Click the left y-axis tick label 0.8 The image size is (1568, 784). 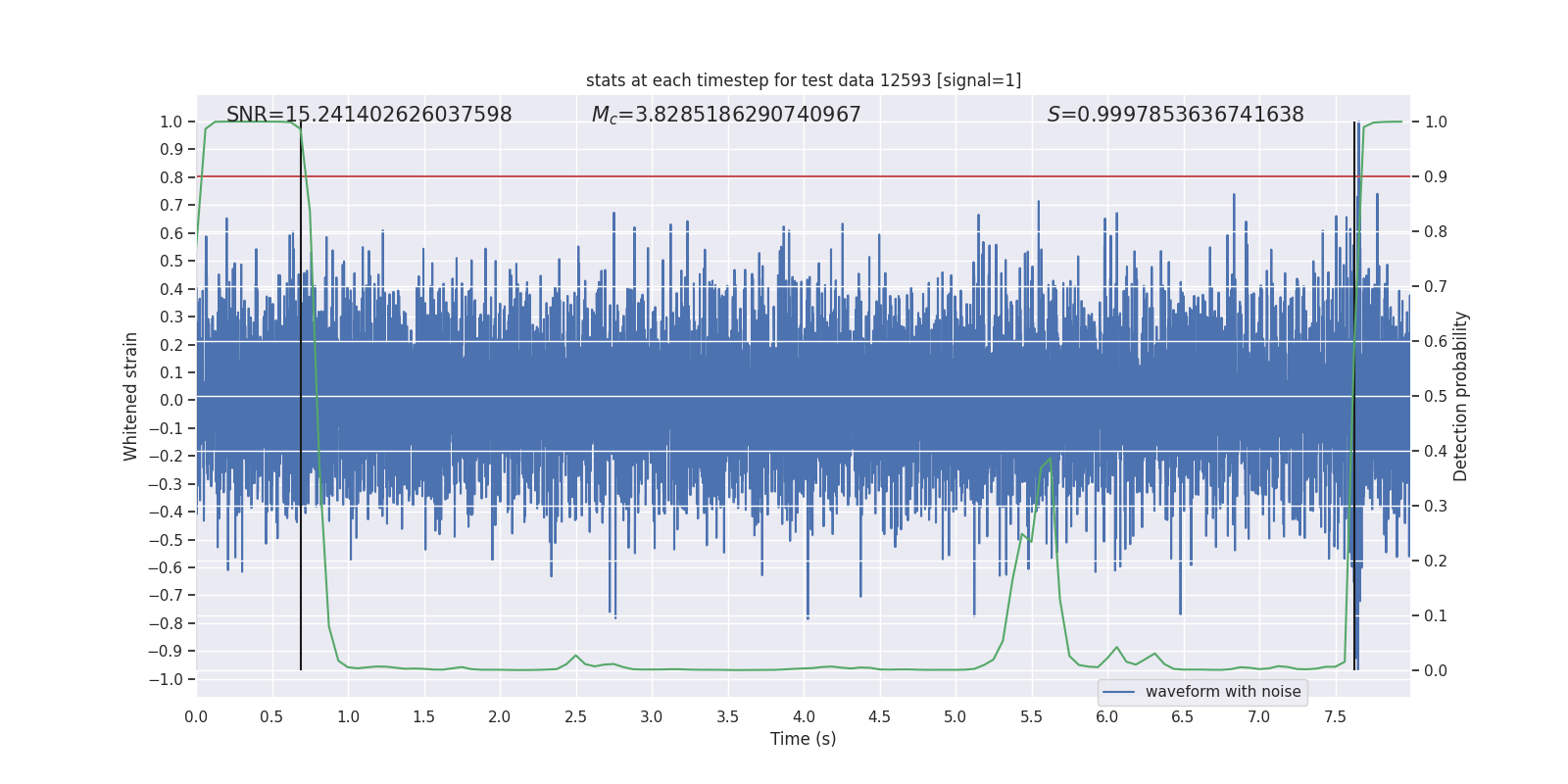[171, 177]
